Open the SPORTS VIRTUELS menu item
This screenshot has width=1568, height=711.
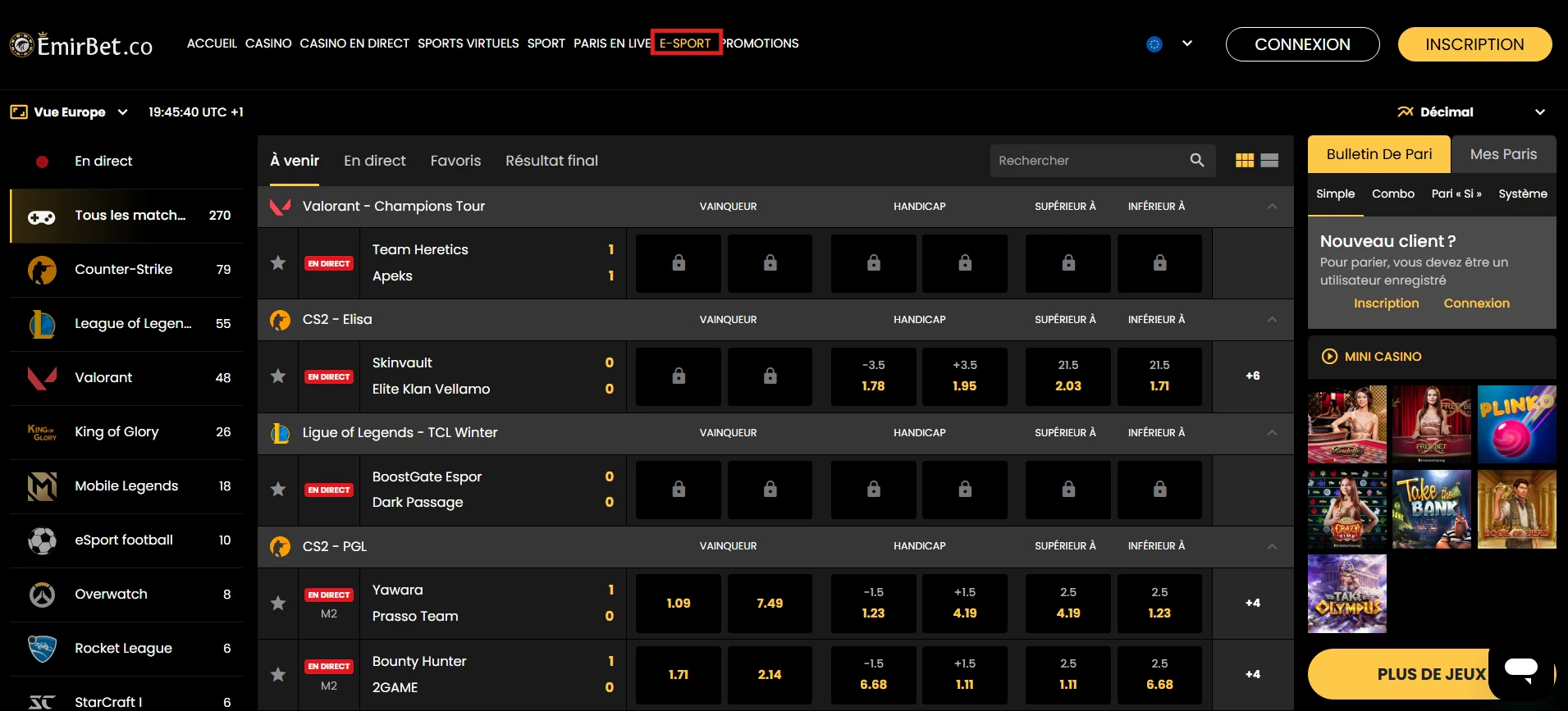tap(469, 43)
